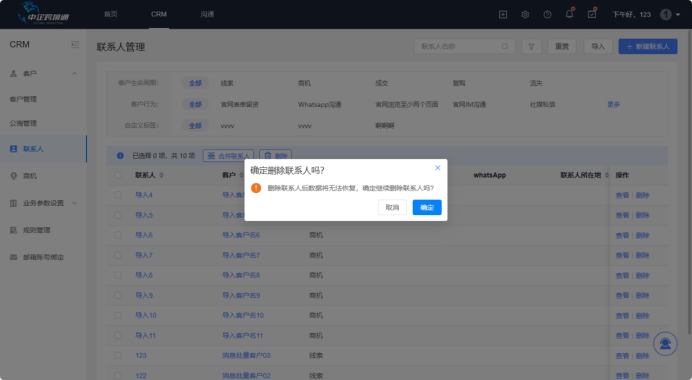Filter behavior by Whatsapp沟通
Viewport: 692px width, 380px height.
(x=320, y=105)
